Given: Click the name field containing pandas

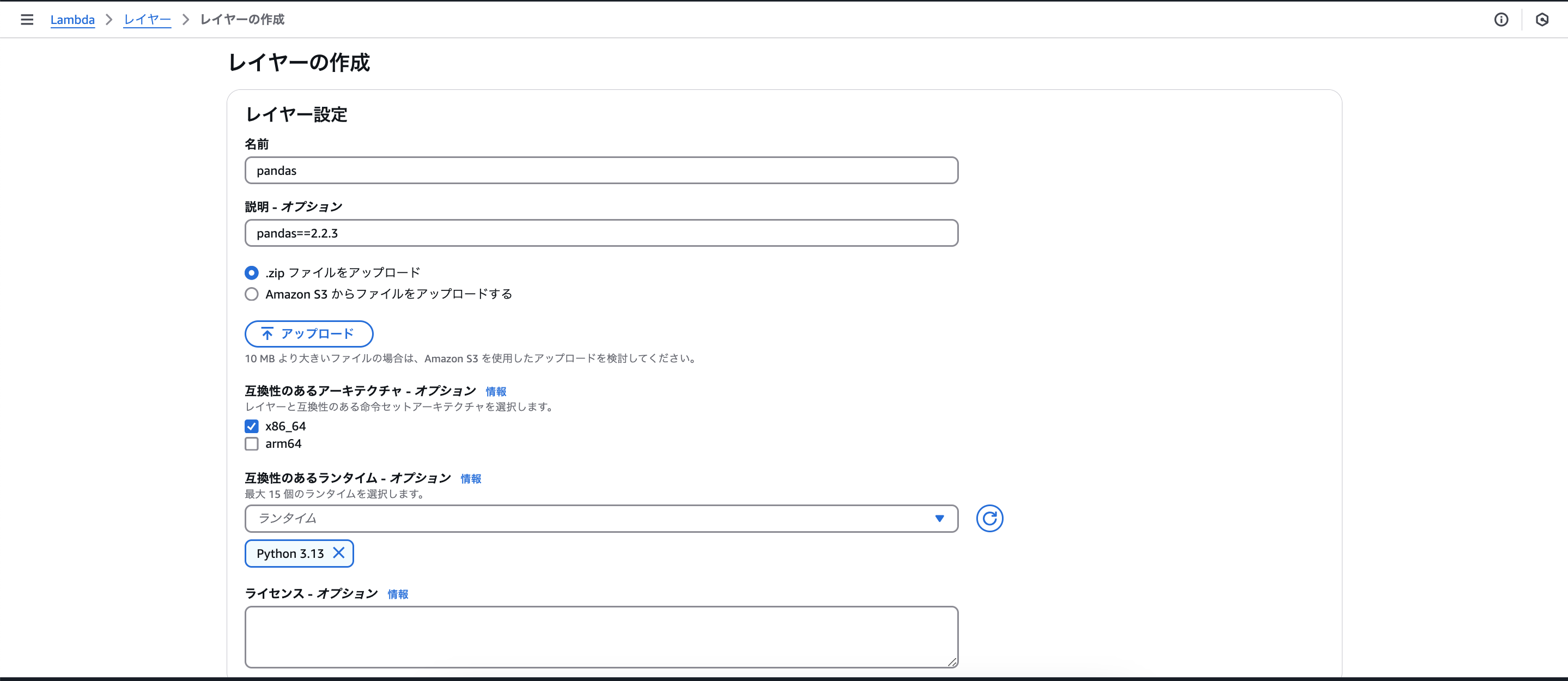Looking at the screenshot, I should 601,171.
